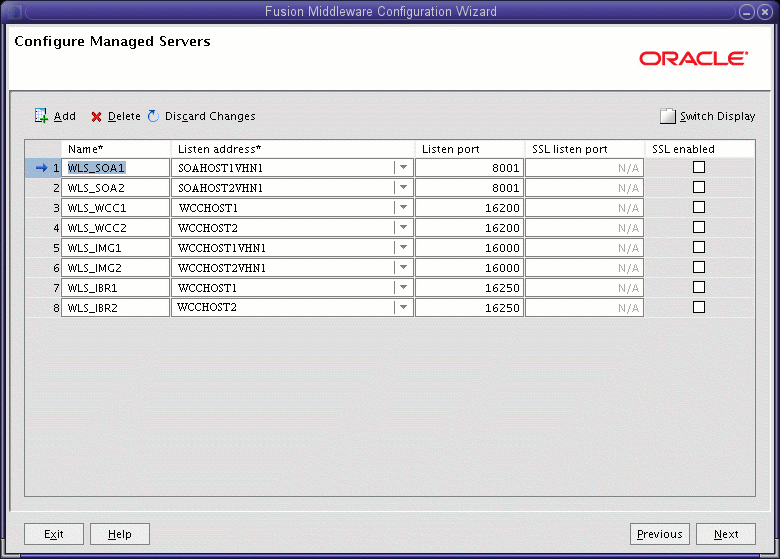Screen dimensions: 780x559
Task: Click SOAHOST2VHN1 listen address text
Action: (x=220, y=188)
